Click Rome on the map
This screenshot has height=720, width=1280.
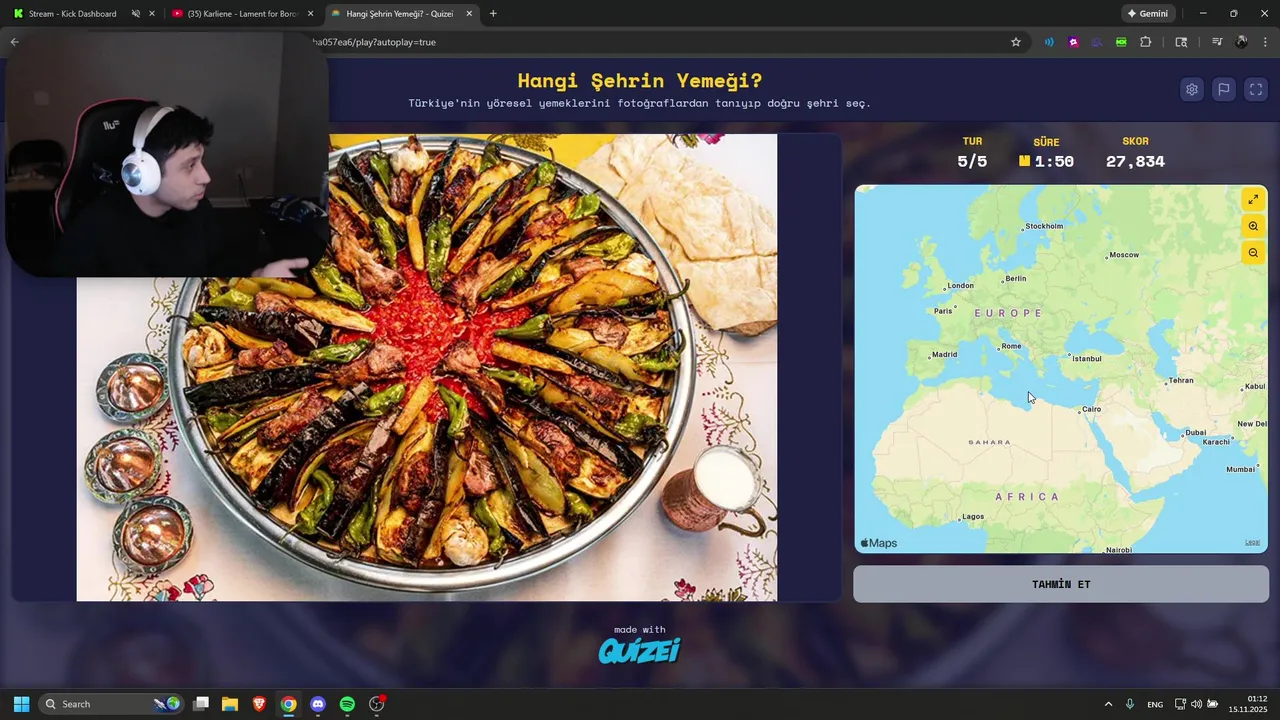point(1010,346)
